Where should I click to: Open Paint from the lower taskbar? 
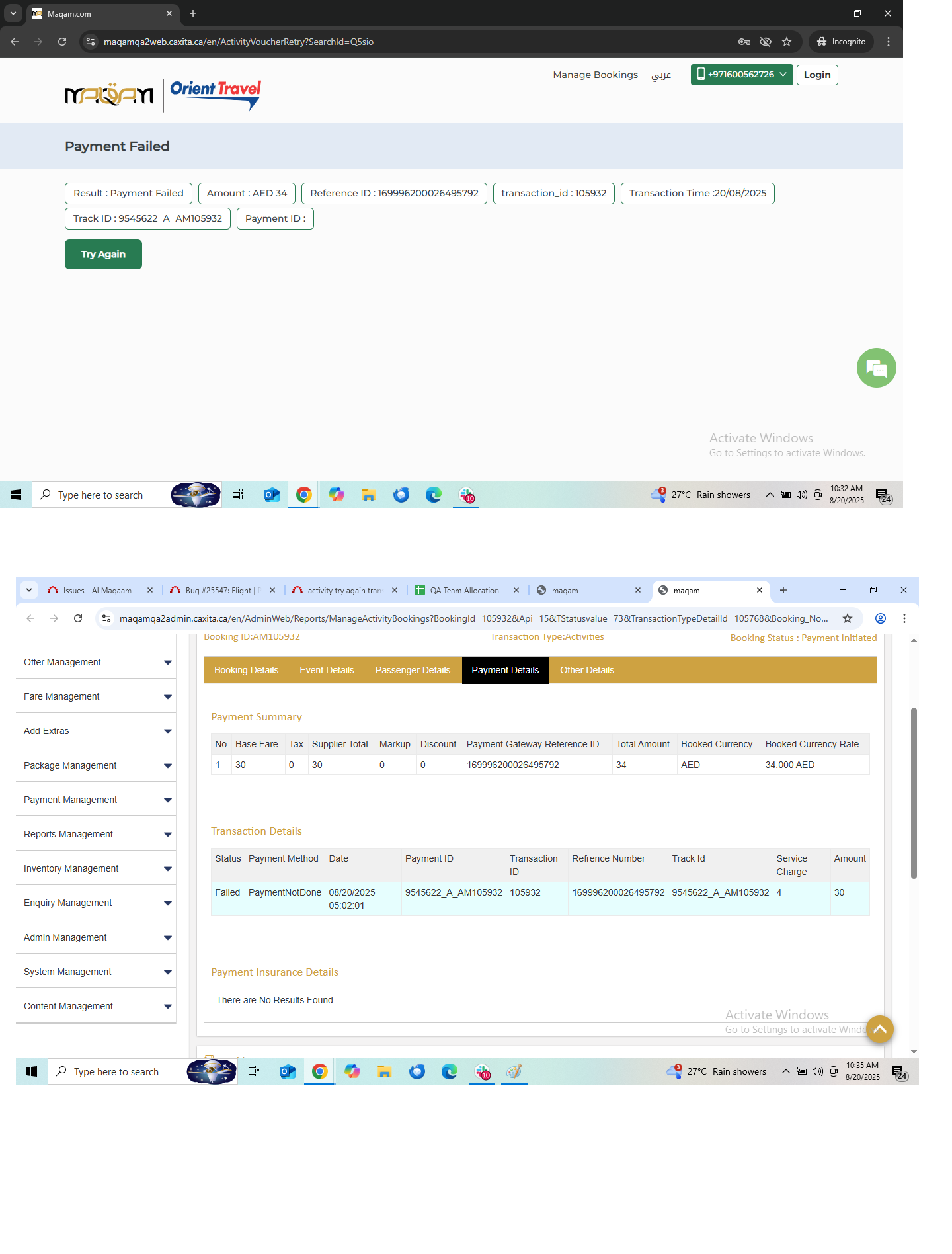tap(514, 1071)
